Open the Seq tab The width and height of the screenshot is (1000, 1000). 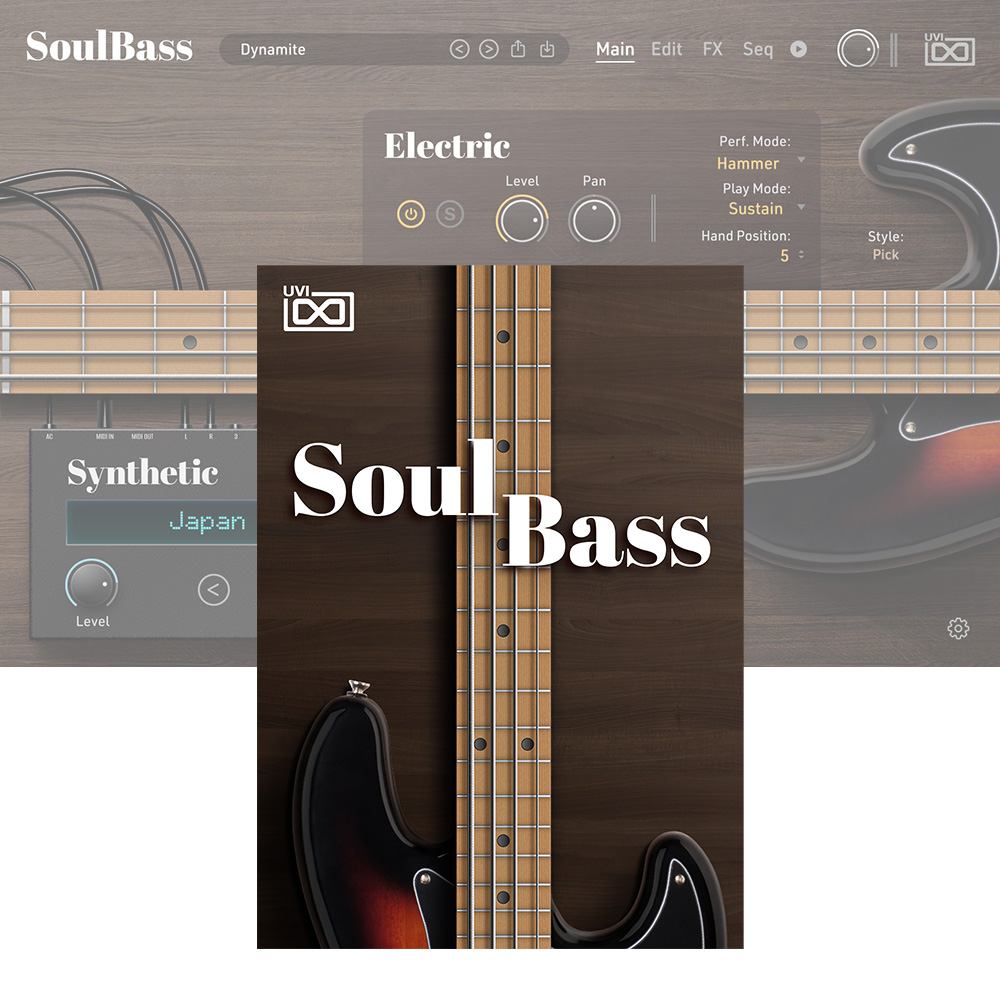pyautogui.click(x=758, y=50)
